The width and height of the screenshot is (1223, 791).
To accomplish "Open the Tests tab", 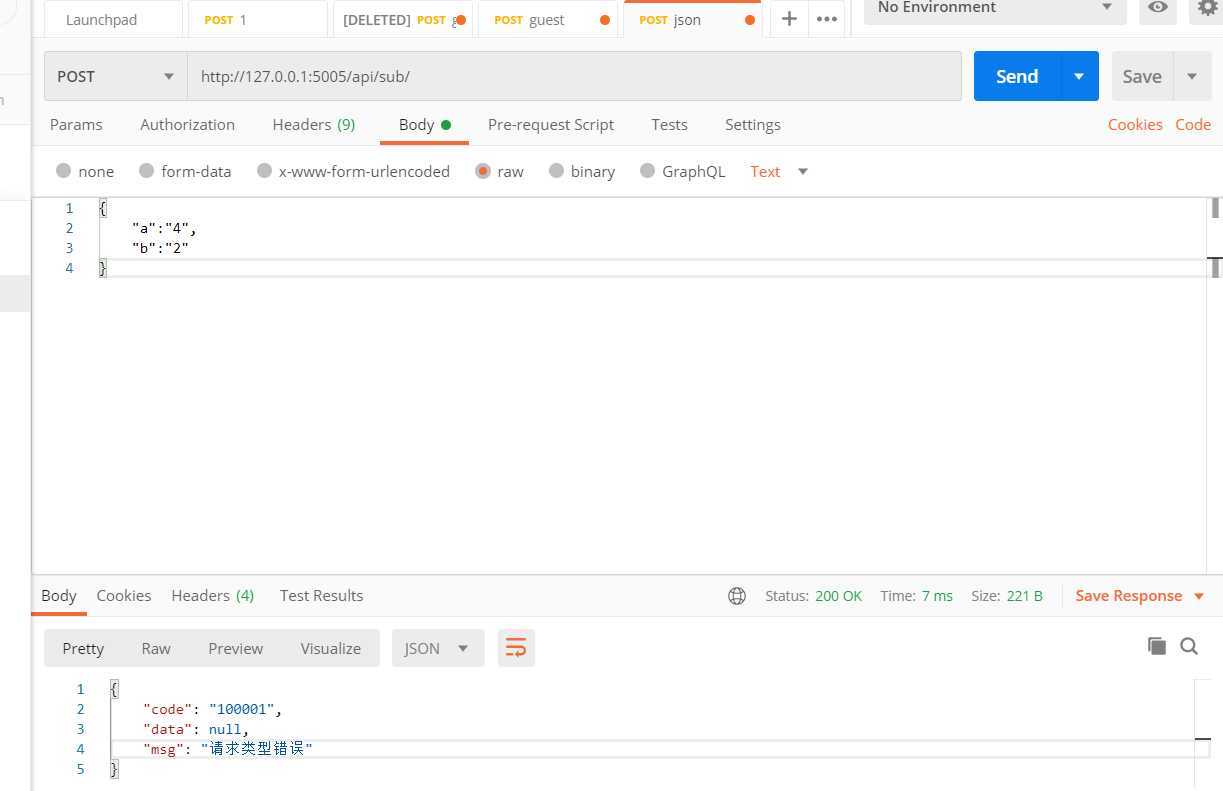I will point(669,125).
